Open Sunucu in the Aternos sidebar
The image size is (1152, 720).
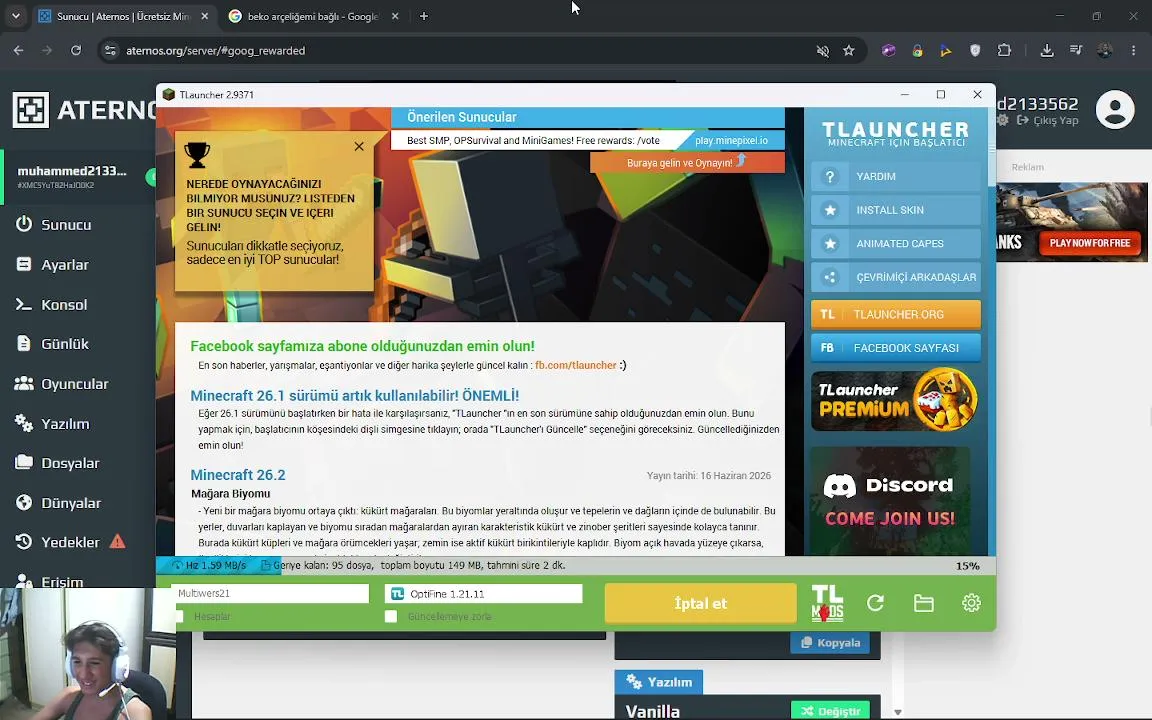click(x=66, y=225)
